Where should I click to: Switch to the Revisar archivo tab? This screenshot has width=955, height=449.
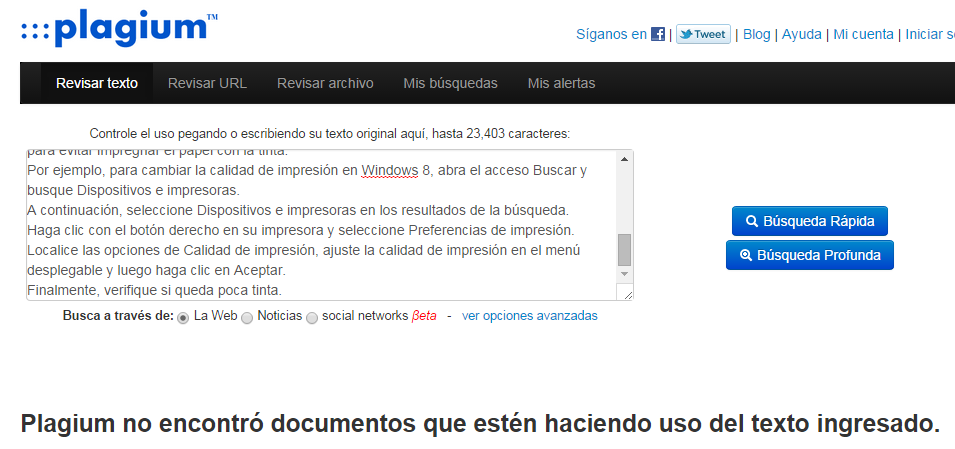pos(325,83)
